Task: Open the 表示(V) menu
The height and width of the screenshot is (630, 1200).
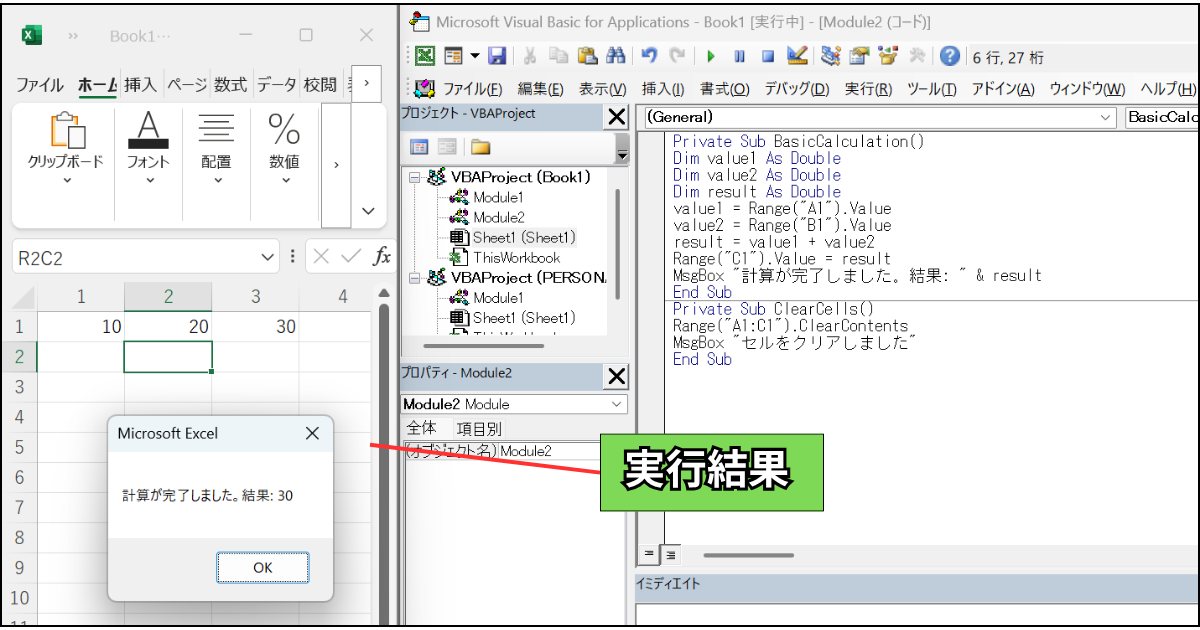Action: tap(603, 89)
